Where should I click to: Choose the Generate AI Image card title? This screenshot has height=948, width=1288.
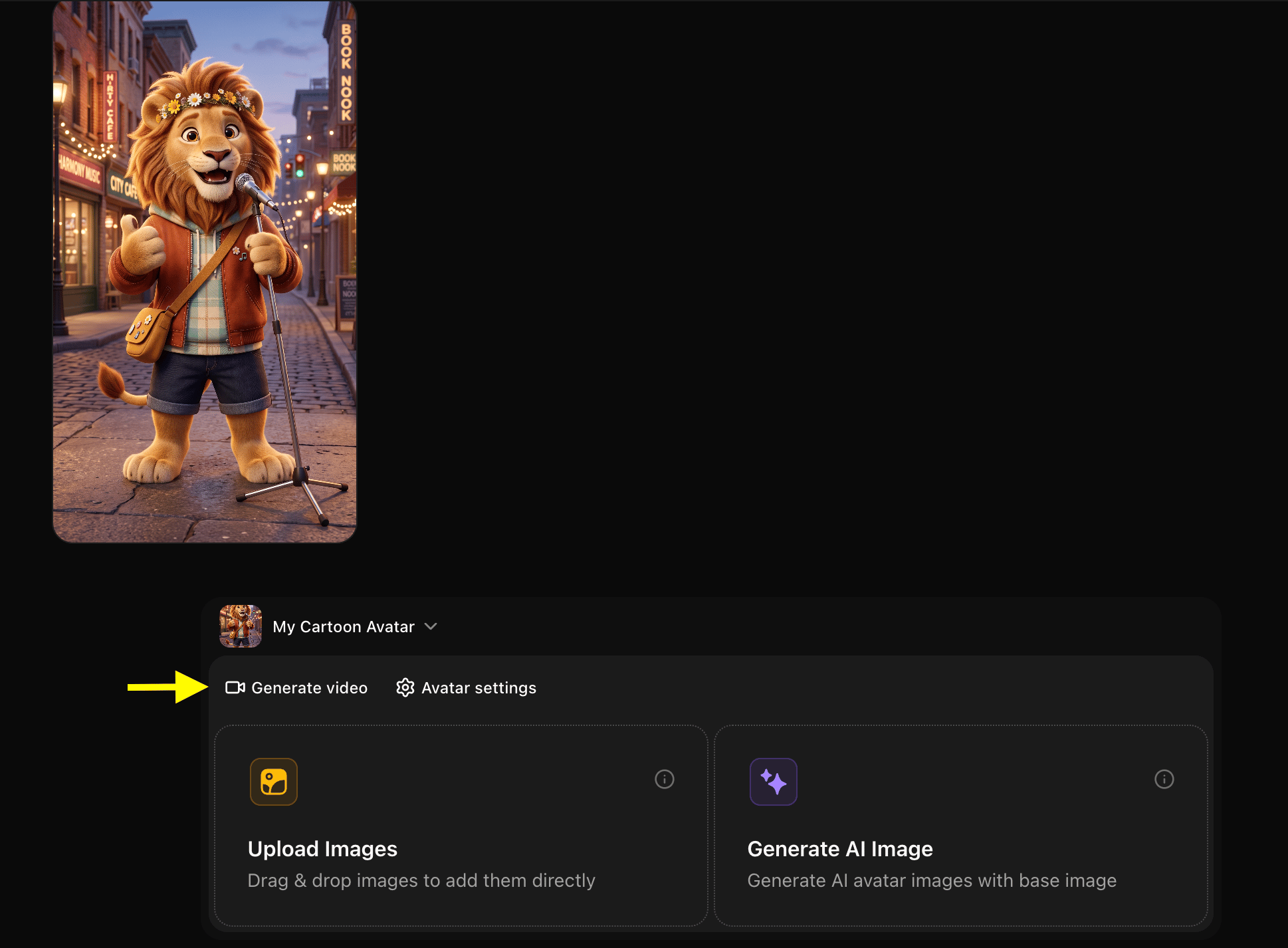click(x=840, y=849)
